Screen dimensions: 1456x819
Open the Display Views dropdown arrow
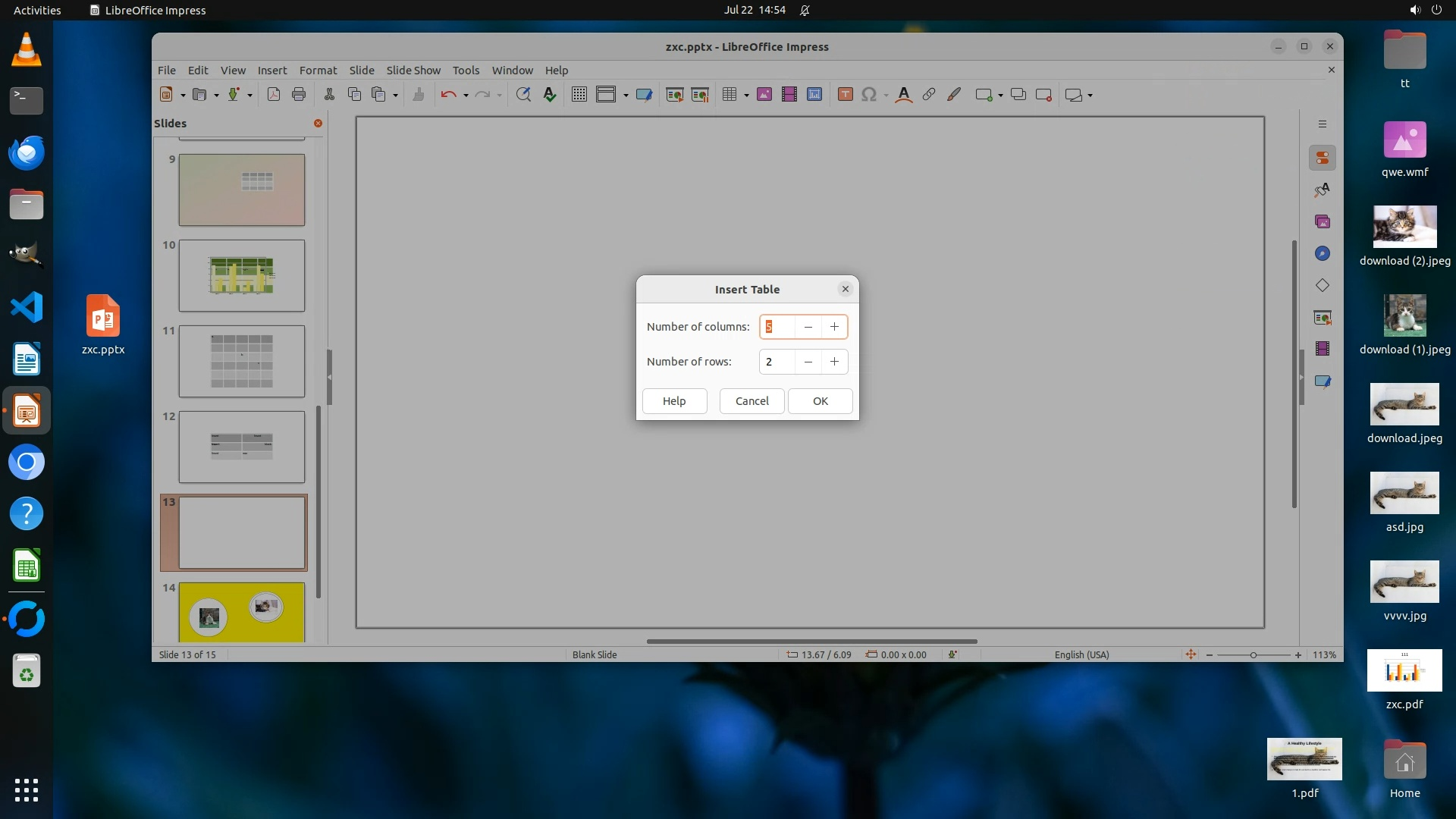pyautogui.click(x=626, y=96)
